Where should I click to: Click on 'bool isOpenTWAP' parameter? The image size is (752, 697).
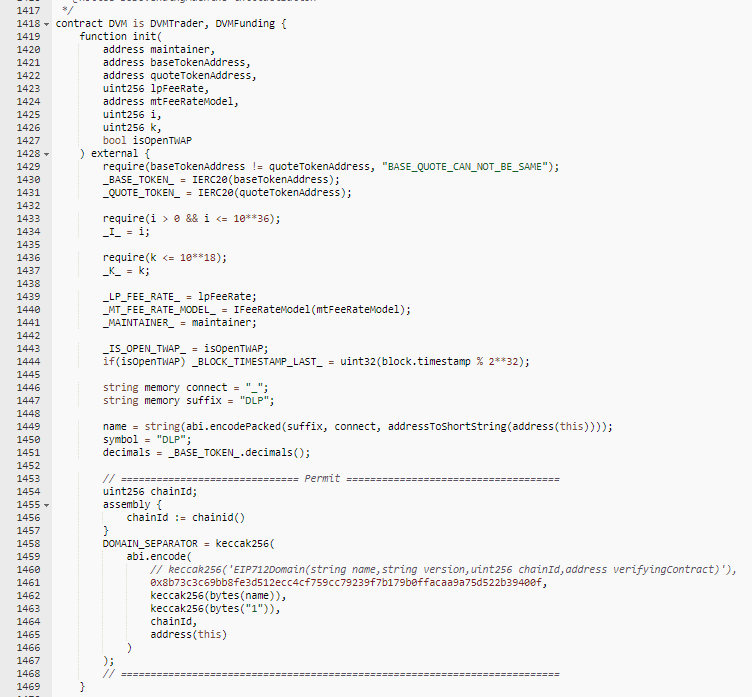pos(147,141)
